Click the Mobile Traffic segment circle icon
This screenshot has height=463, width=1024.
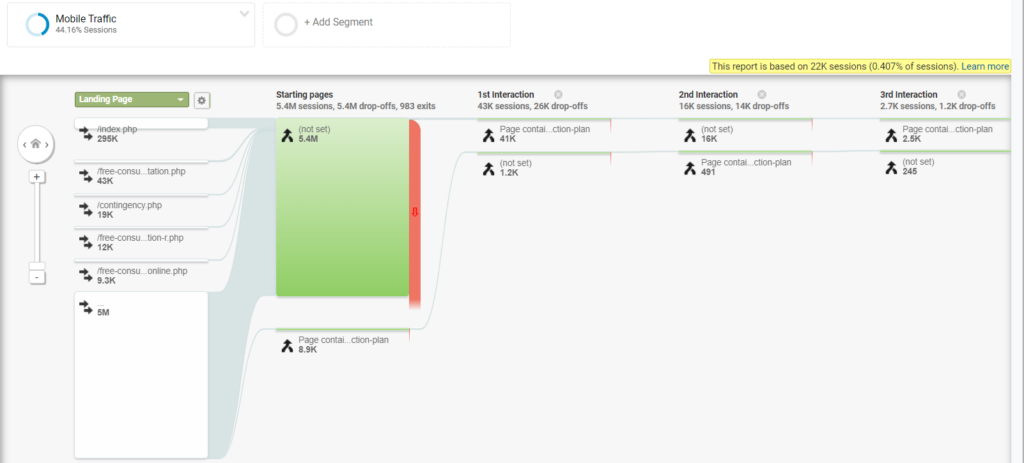pos(37,24)
